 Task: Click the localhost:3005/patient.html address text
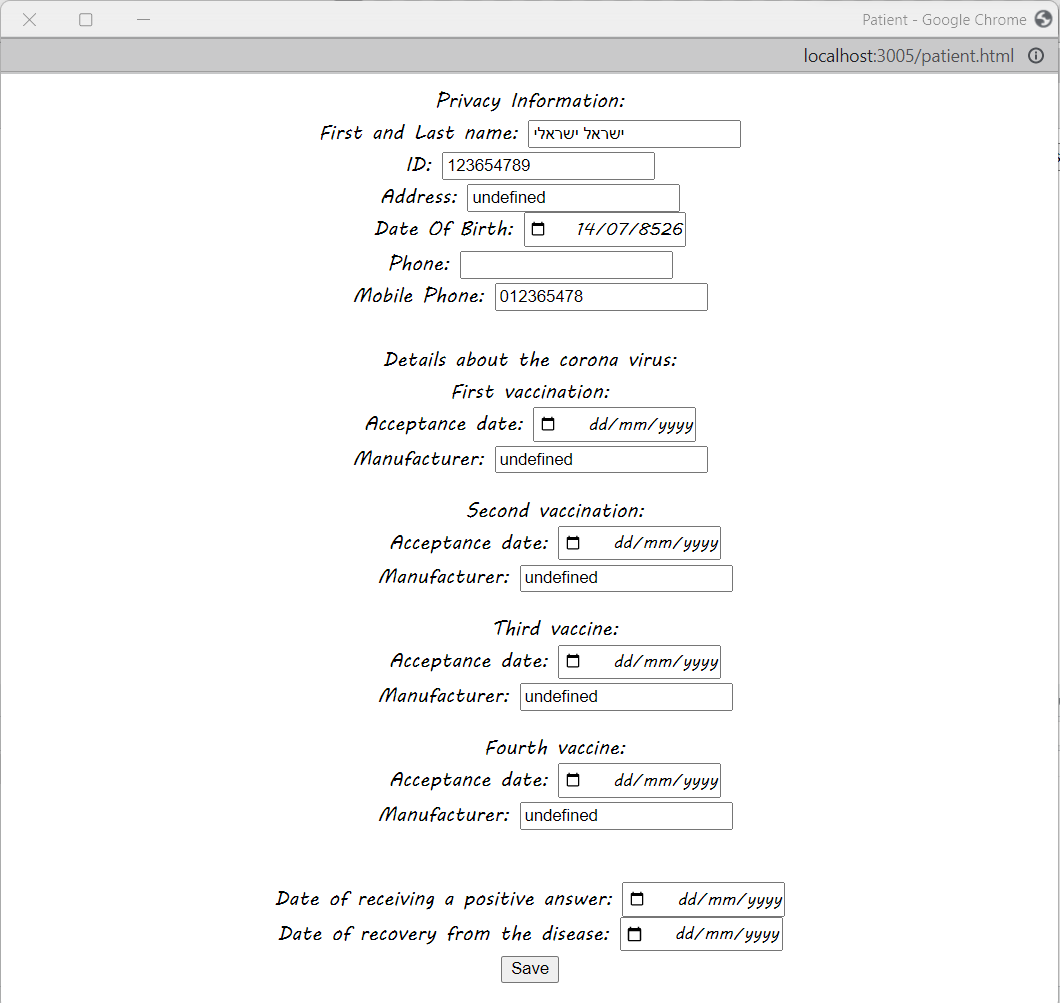(909, 55)
